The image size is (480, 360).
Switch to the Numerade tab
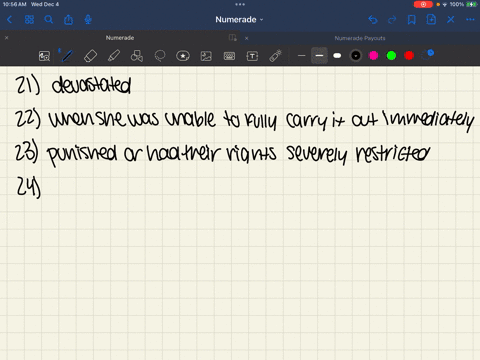click(x=120, y=38)
